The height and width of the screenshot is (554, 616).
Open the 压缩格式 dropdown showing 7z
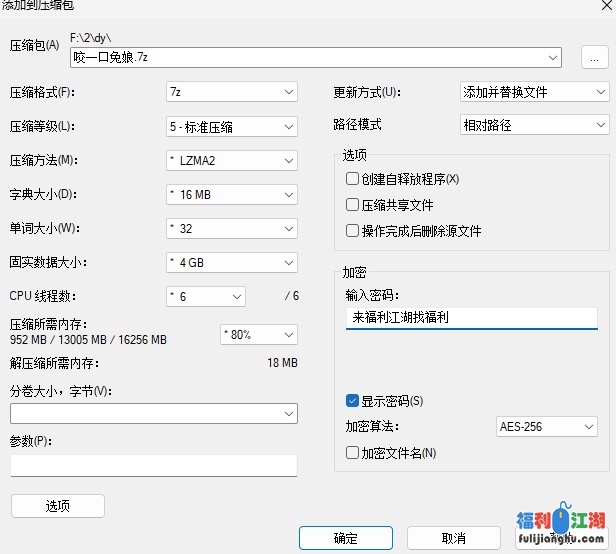pyautogui.click(x=231, y=92)
